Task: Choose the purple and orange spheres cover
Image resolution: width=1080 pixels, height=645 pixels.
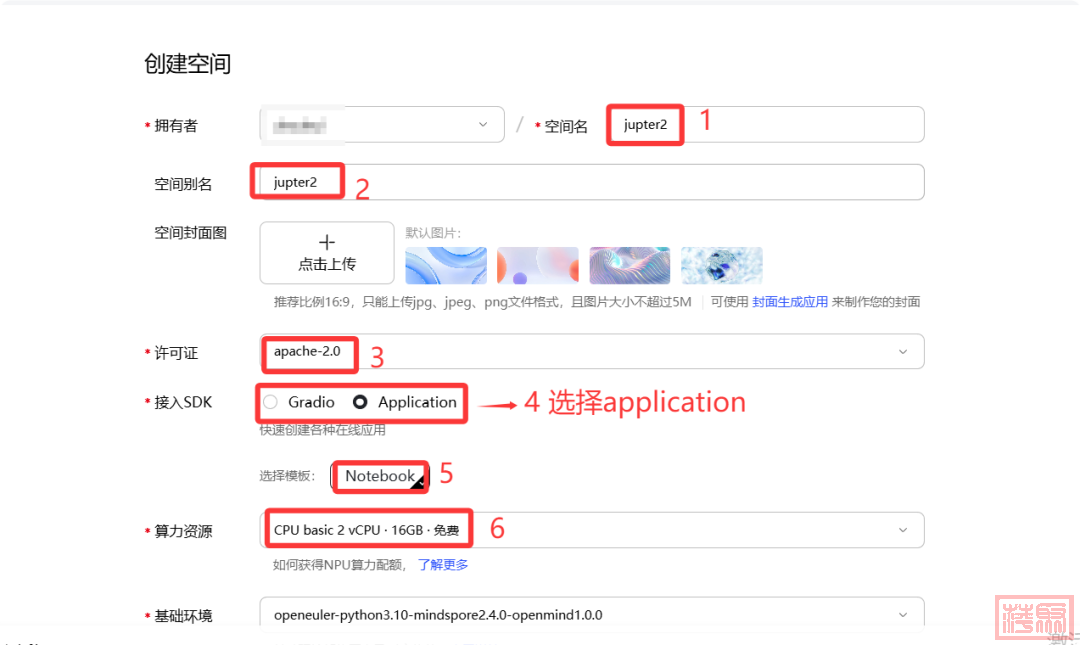Action: pyautogui.click(x=537, y=266)
